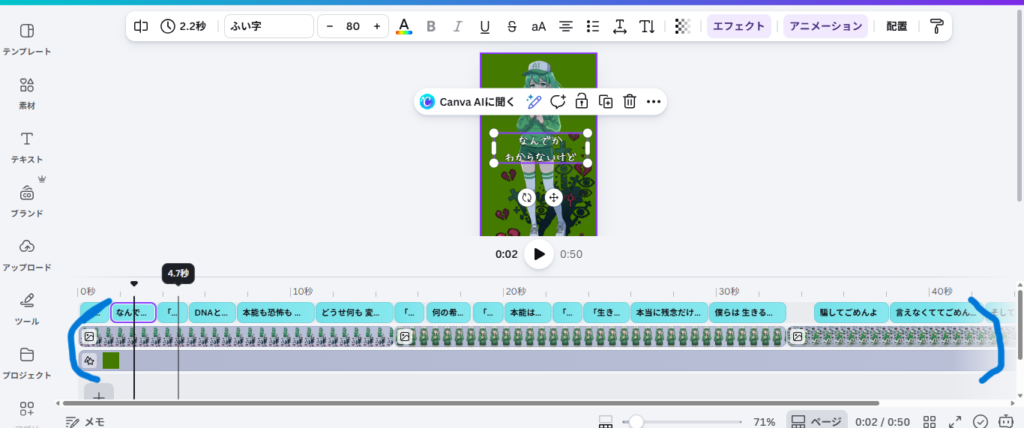Toggle underline text formatting
The width and height of the screenshot is (1024, 428).
click(x=485, y=26)
